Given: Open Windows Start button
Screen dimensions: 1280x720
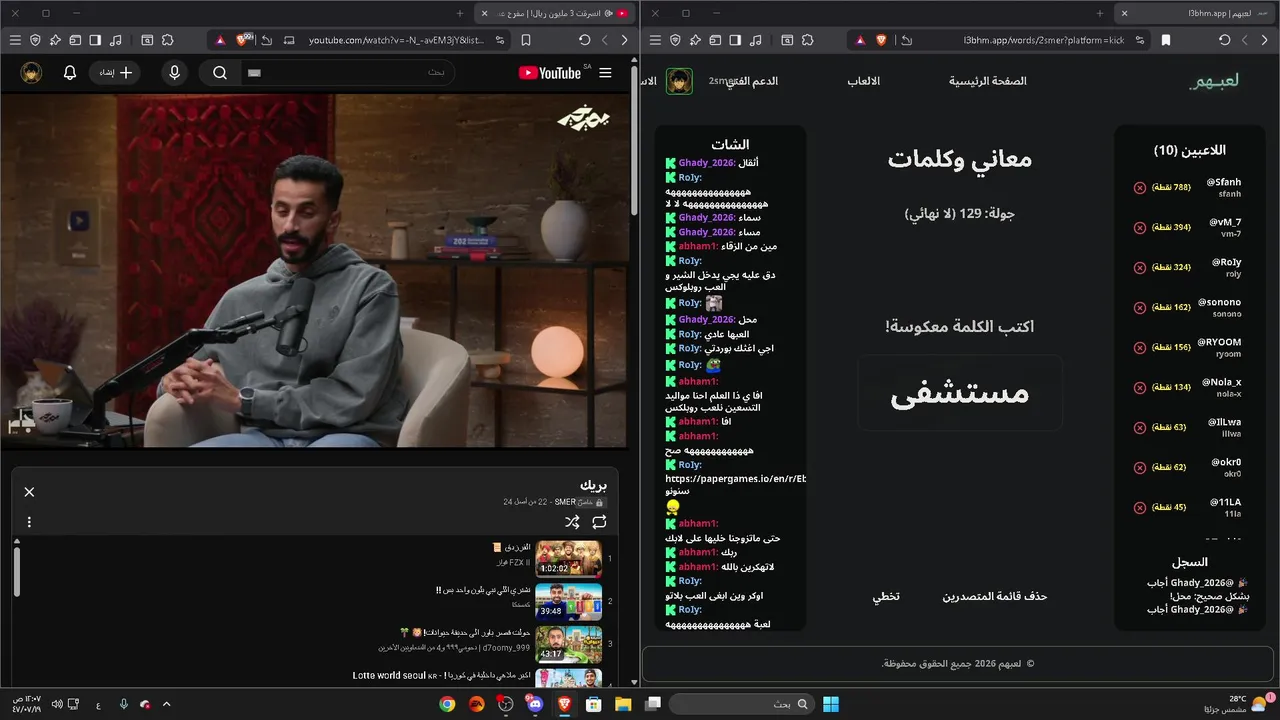Looking at the screenshot, I should (x=831, y=704).
